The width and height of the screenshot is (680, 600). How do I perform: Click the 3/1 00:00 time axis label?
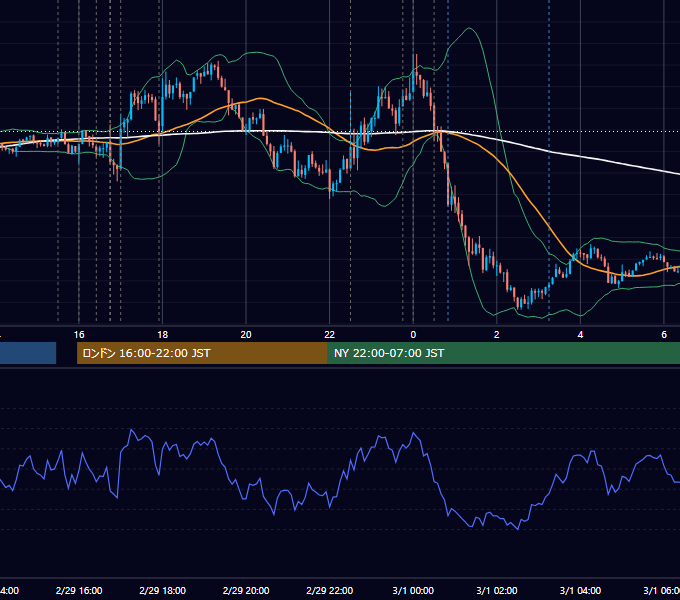pos(413,590)
